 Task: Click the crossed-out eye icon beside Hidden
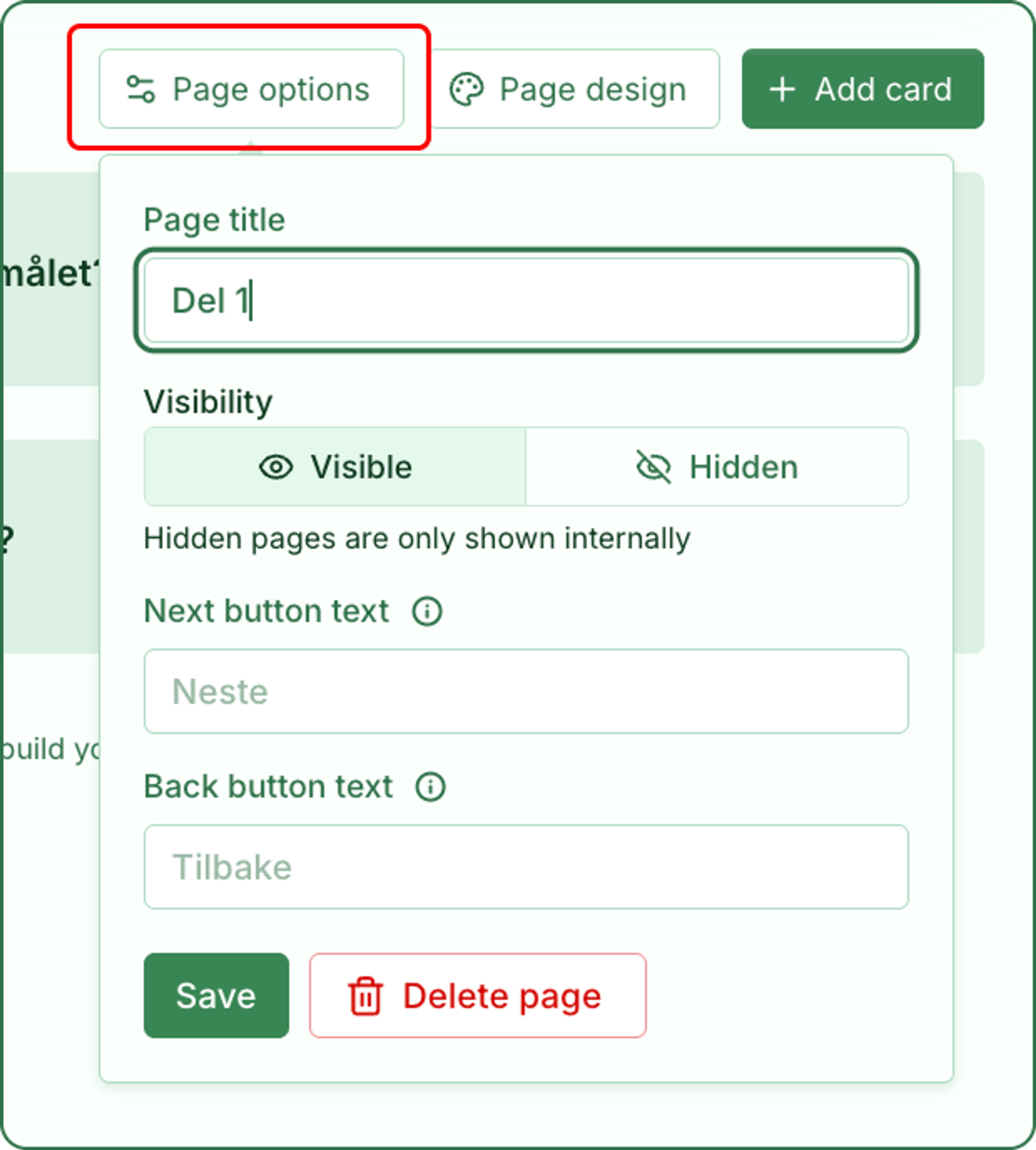[653, 467]
